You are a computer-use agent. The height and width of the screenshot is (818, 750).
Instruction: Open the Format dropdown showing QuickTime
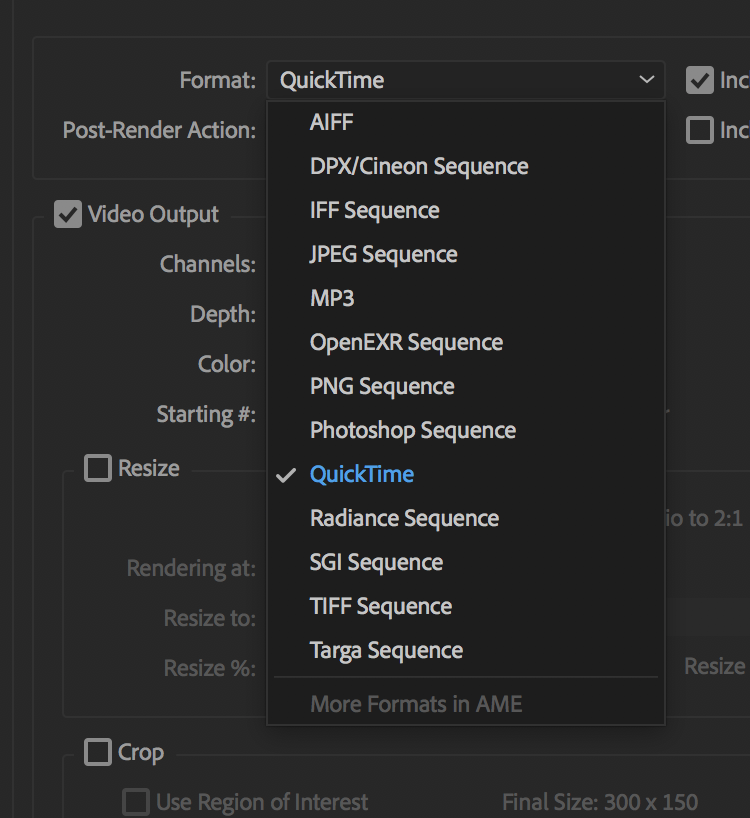pos(466,80)
